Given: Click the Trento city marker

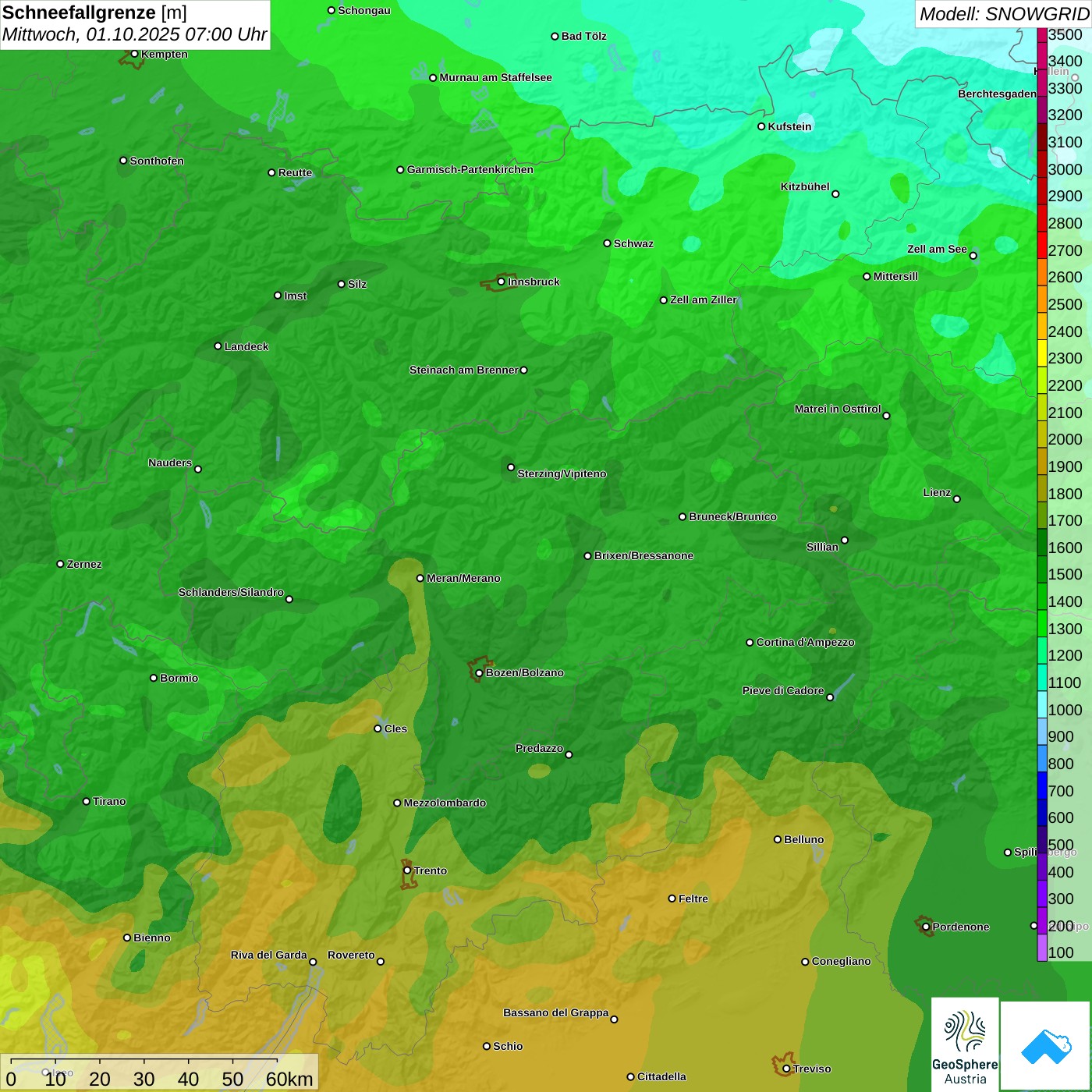Looking at the screenshot, I should pyautogui.click(x=407, y=870).
